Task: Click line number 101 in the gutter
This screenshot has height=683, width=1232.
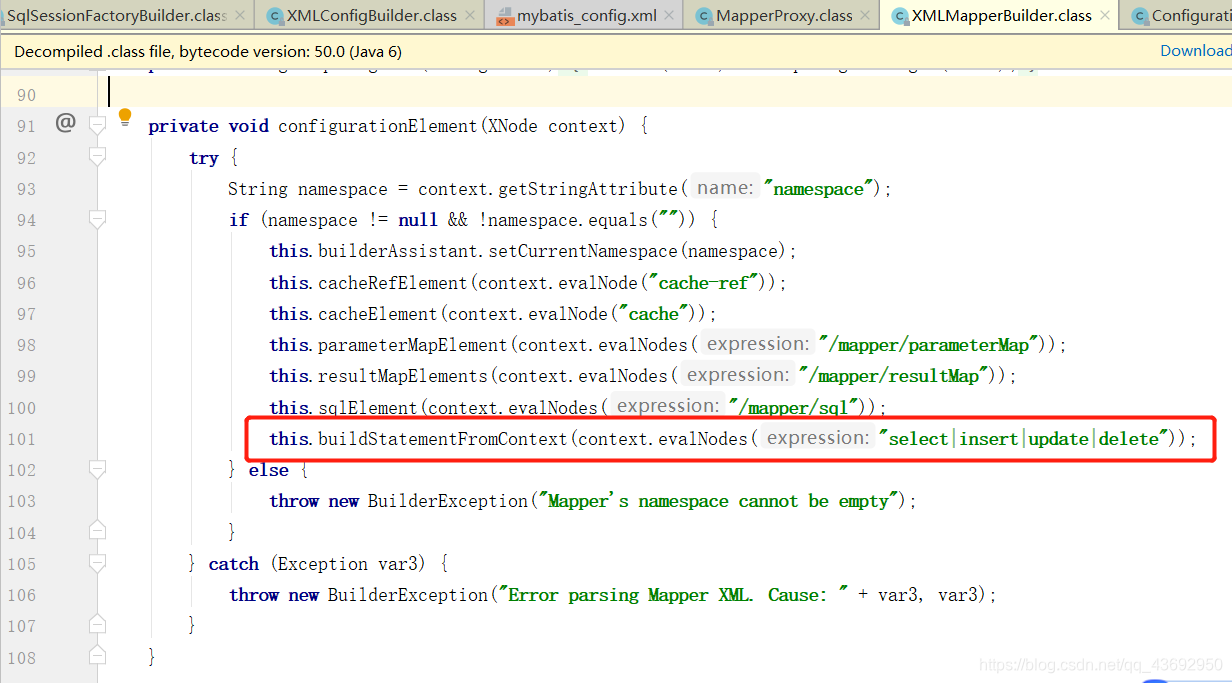Action: [21, 439]
